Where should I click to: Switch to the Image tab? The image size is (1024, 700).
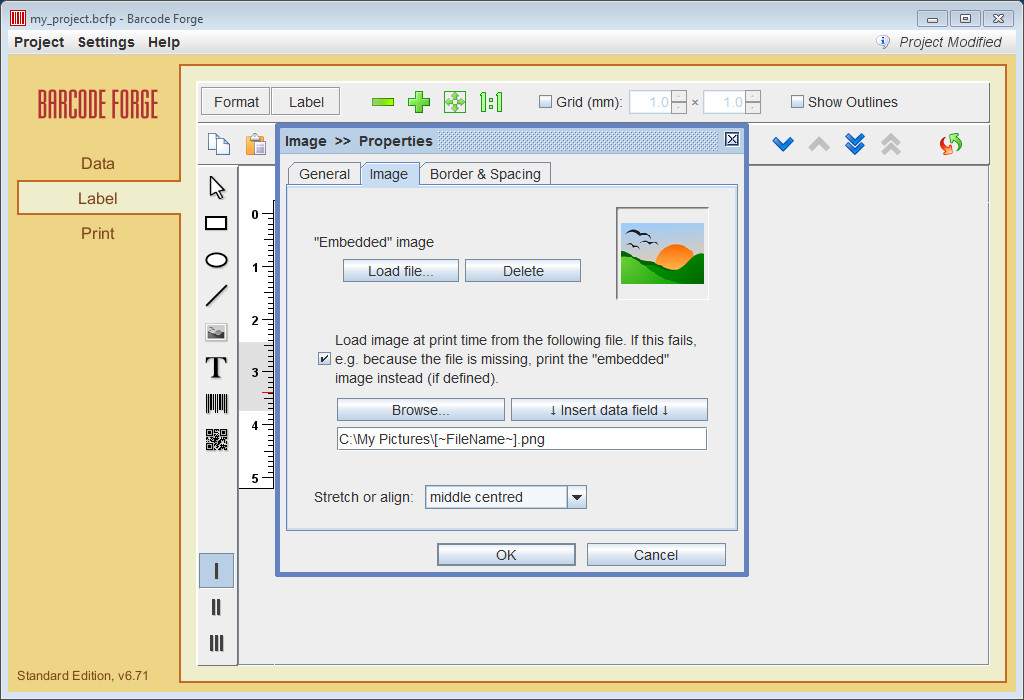389,174
